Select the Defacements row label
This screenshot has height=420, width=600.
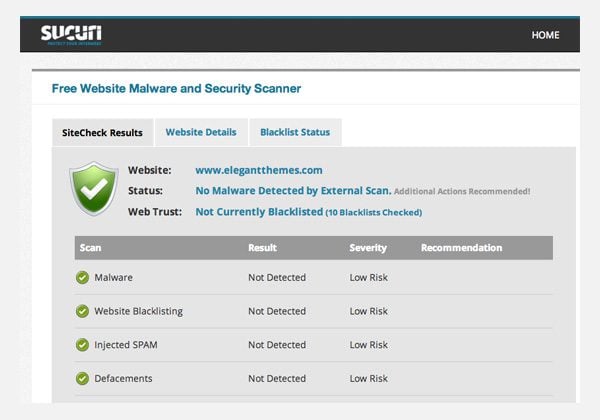coord(123,378)
